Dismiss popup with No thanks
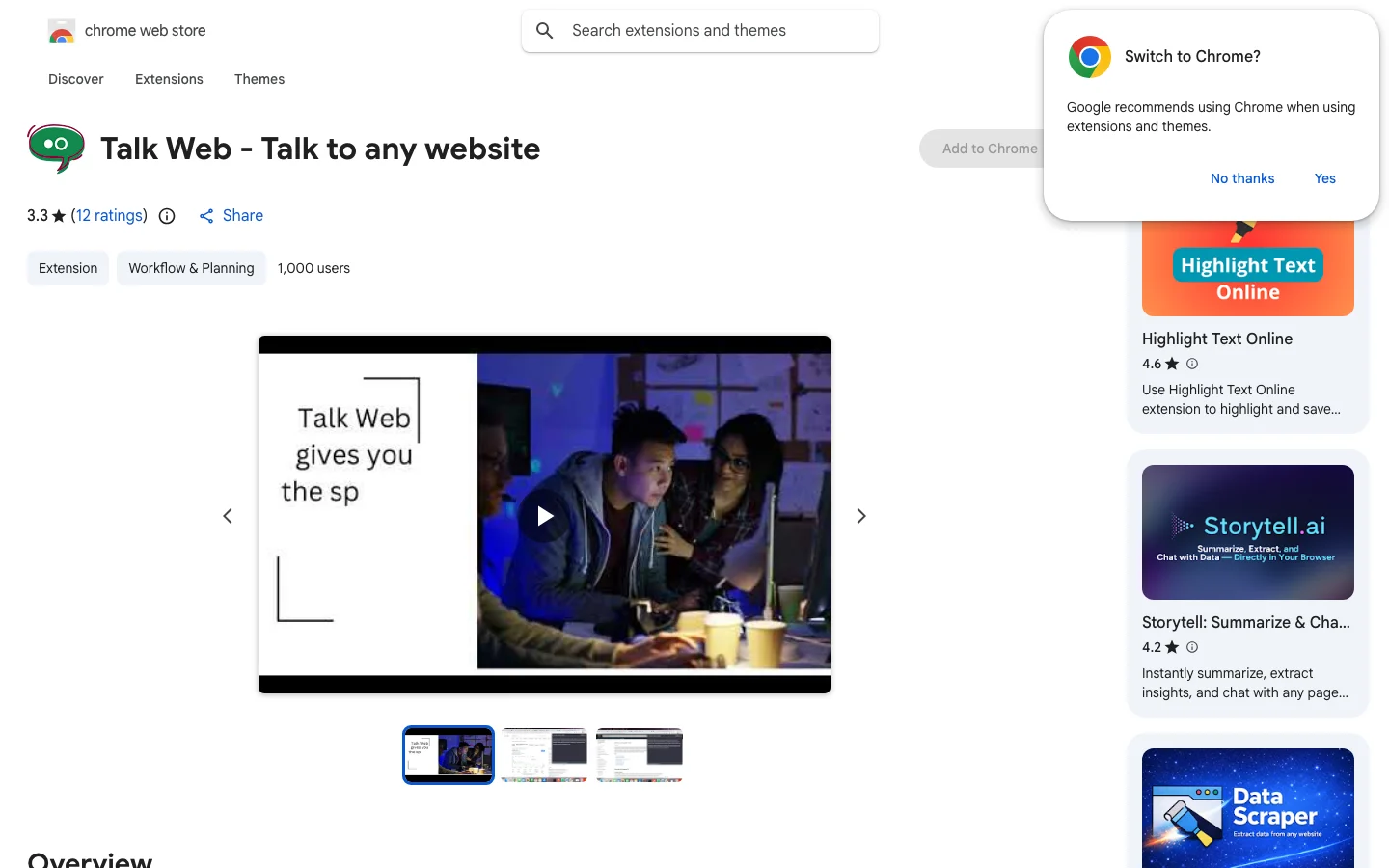 tap(1242, 178)
